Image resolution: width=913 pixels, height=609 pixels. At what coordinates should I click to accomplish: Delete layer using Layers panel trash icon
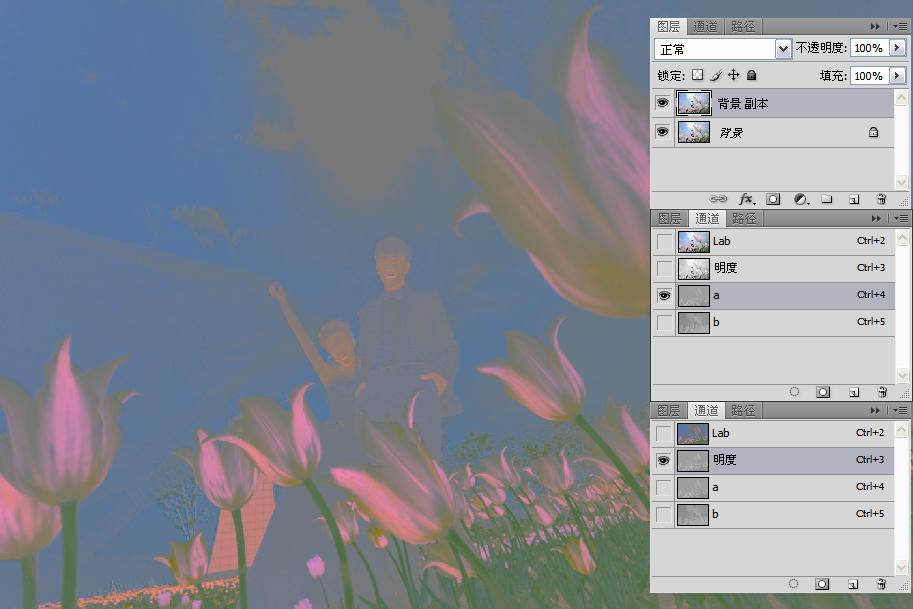pos(881,199)
